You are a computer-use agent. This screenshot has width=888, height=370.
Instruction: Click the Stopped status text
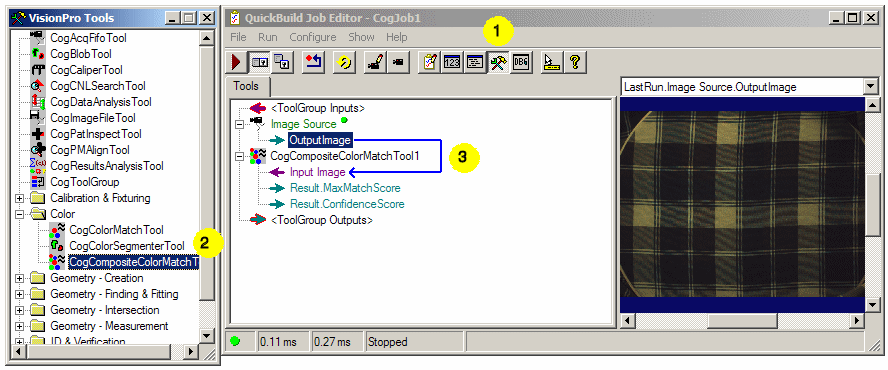coord(387,342)
